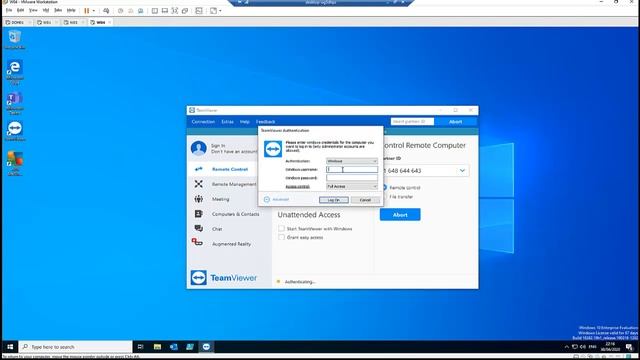Select the TeamViewer desktop shortcut icon

(15, 131)
